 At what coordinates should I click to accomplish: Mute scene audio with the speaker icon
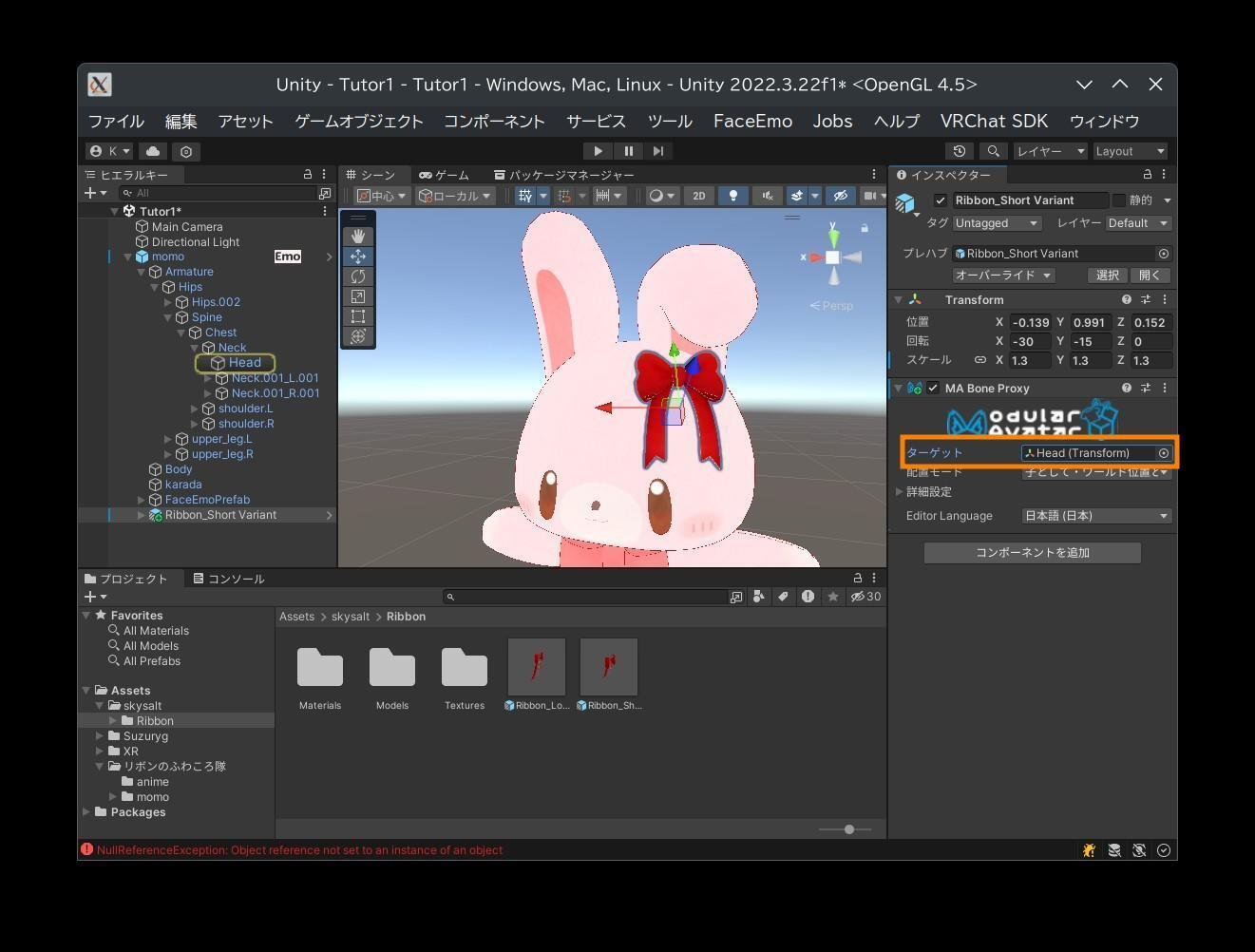767,196
